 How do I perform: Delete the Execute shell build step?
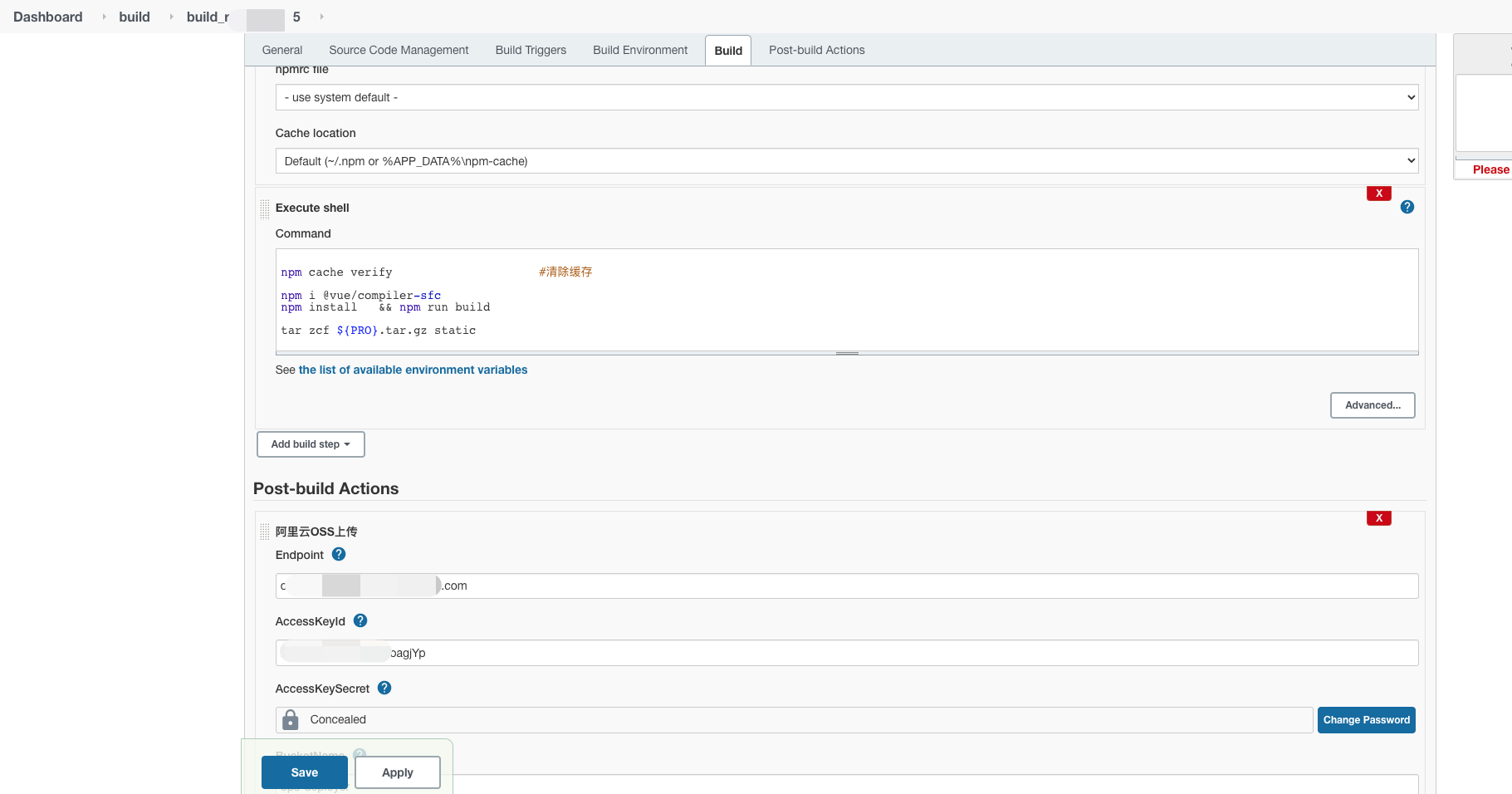pos(1378,194)
